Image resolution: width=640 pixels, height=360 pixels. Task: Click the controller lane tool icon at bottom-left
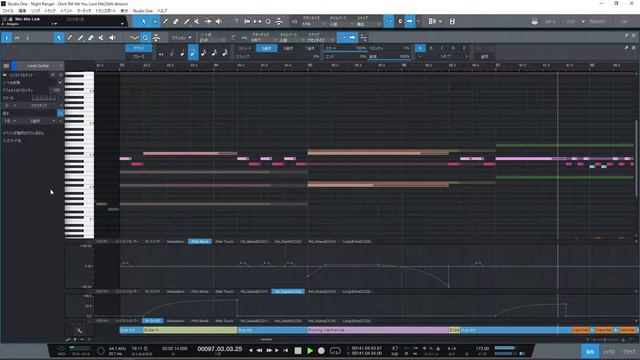79,330
